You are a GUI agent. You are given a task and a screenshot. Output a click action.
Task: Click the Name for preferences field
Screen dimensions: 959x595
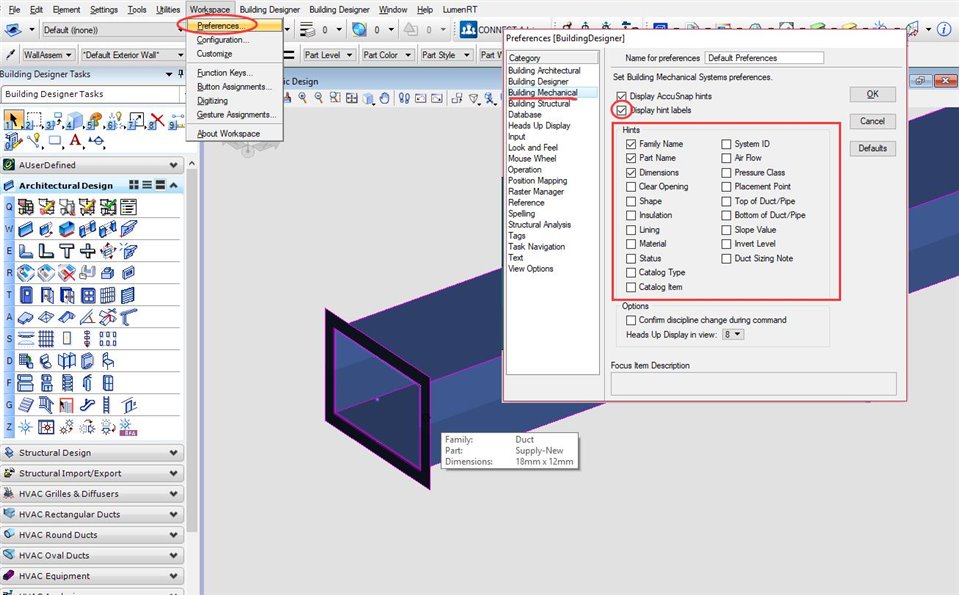pos(764,58)
